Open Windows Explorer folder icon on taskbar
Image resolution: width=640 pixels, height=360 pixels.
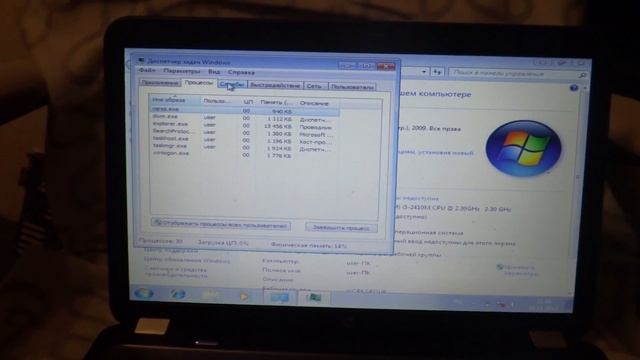click(210, 295)
